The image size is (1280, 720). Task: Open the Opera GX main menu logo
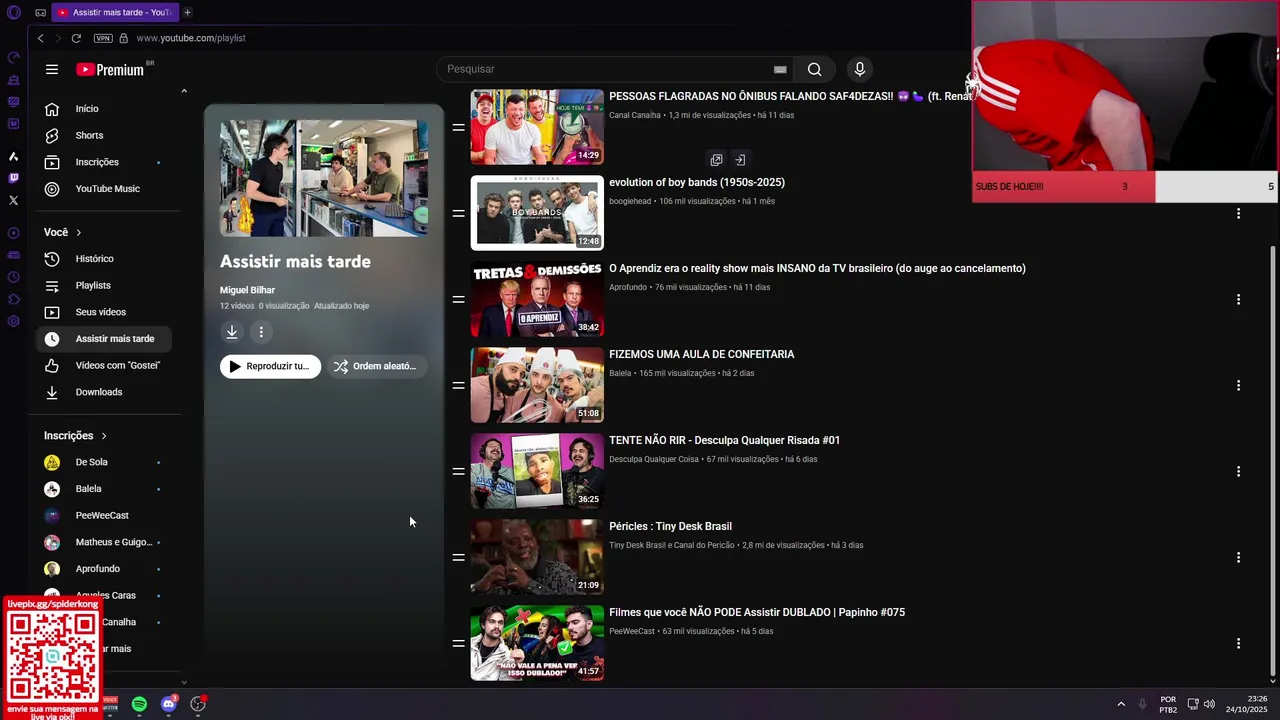coord(14,13)
